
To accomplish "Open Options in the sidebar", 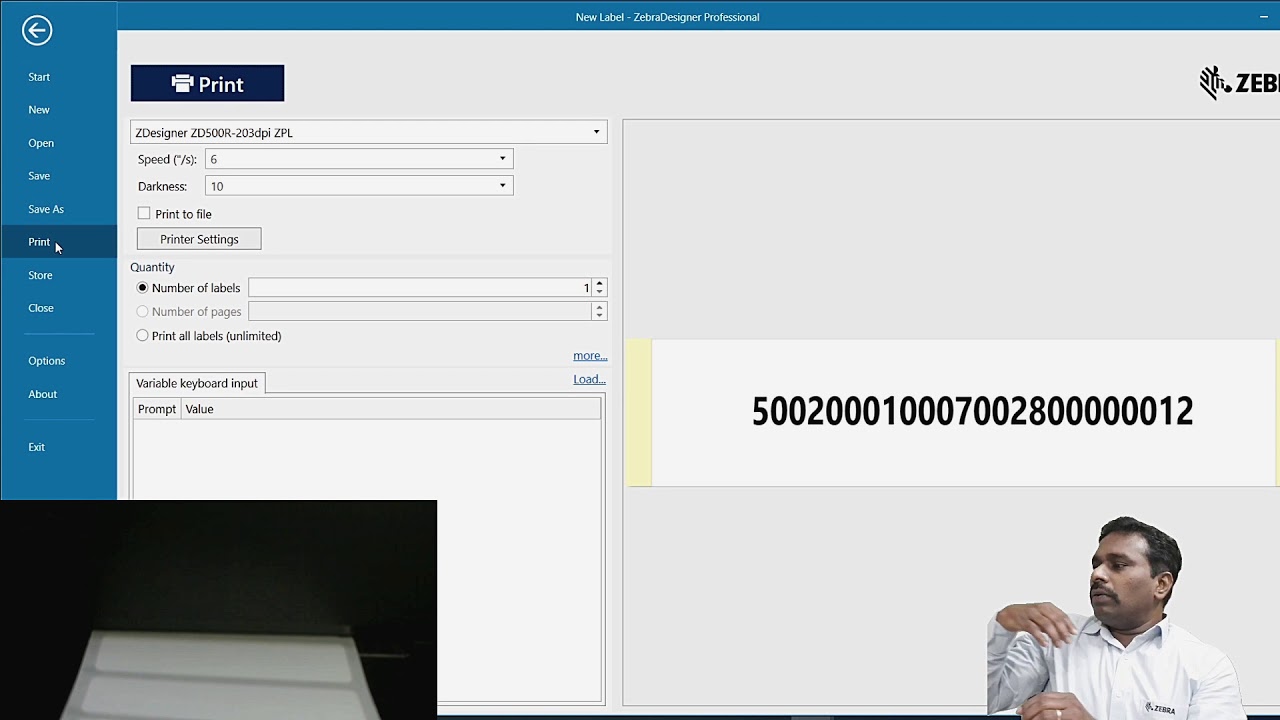I will [x=47, y=361].
